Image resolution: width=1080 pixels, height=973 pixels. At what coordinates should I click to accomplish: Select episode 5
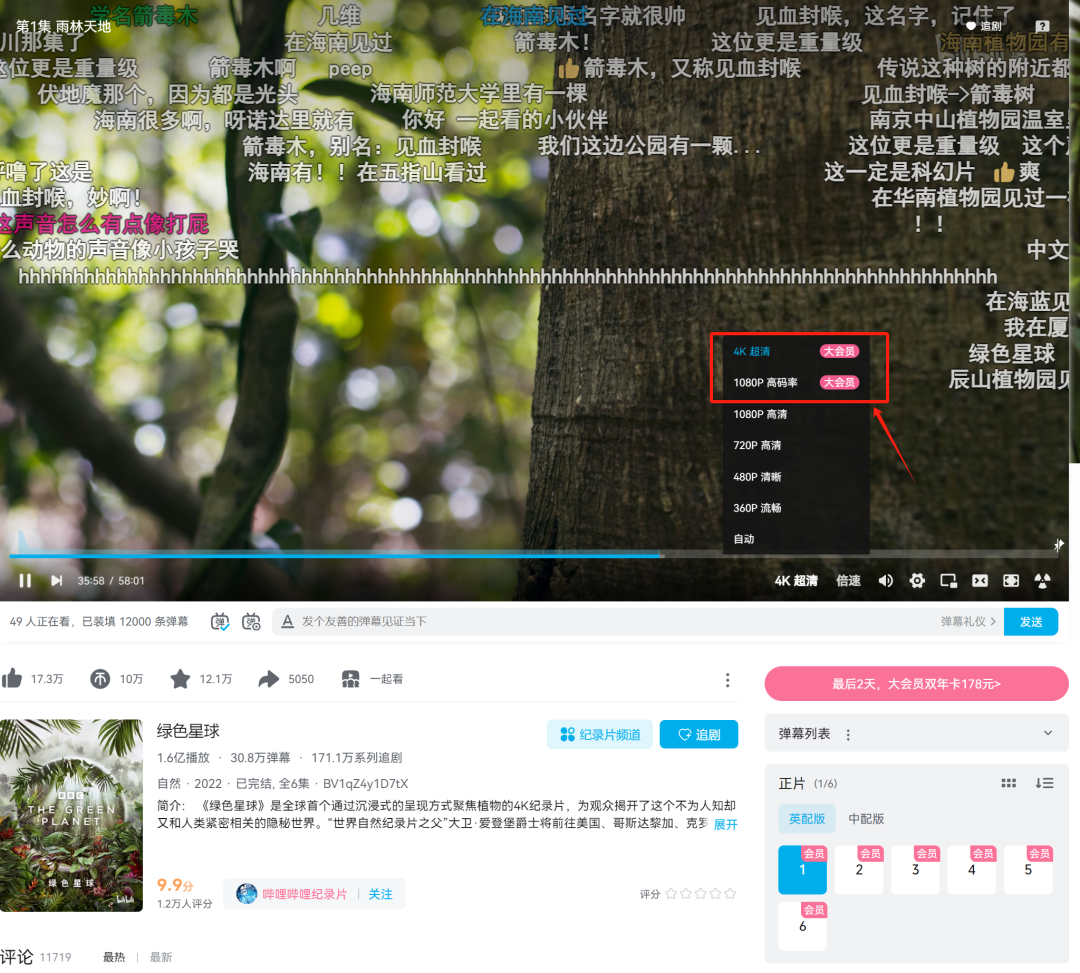[x=1028, y=870]
